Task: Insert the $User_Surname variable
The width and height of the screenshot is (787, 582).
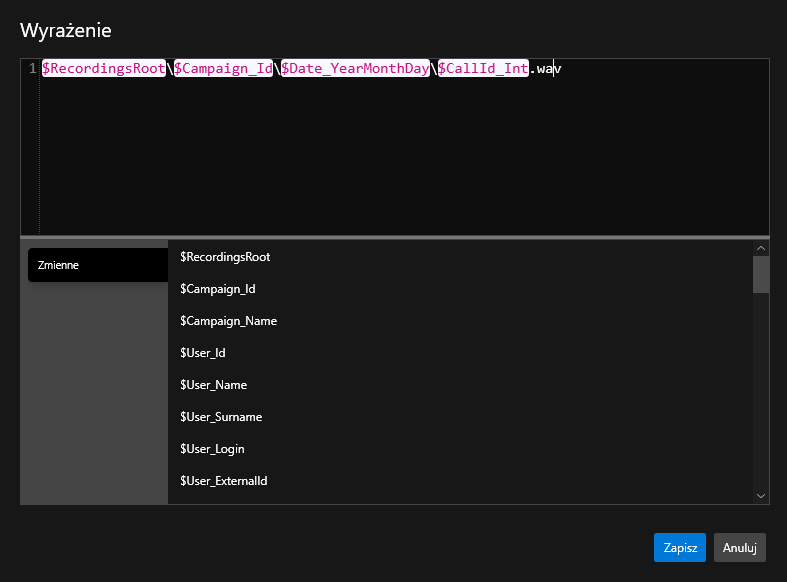Action: 220,417
